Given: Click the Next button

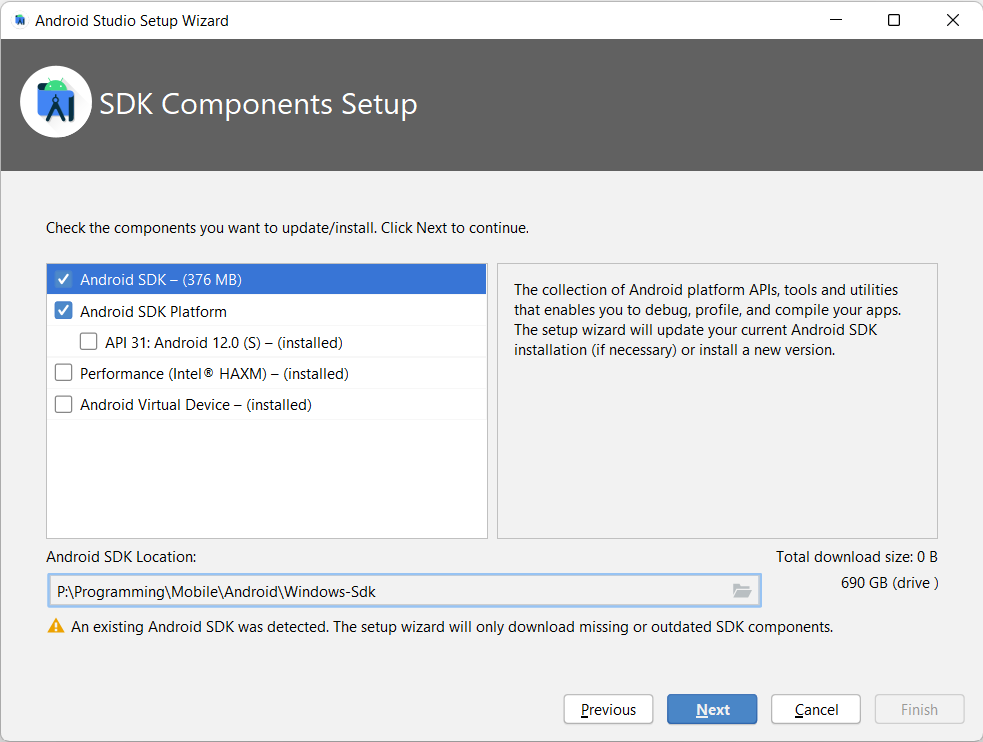Looking at the screenshot, I should (x=712, y=709).
